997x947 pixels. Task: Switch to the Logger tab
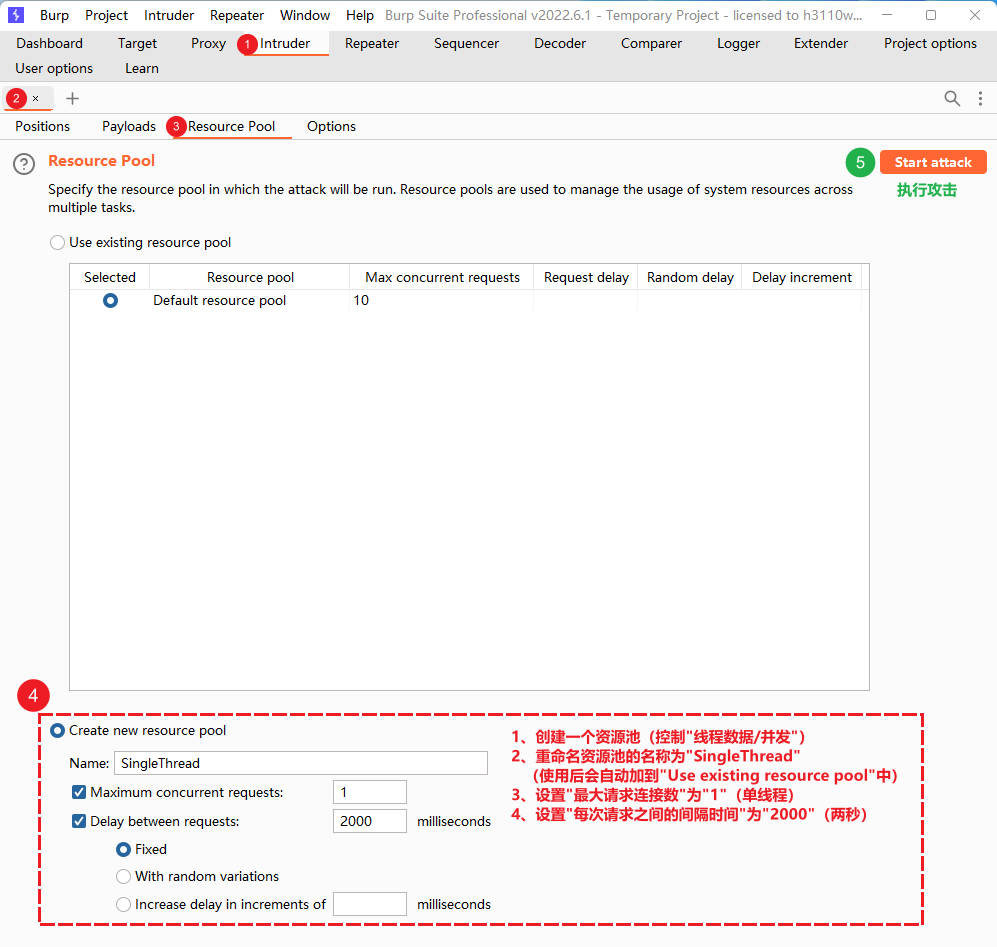(x=738, y=43)
